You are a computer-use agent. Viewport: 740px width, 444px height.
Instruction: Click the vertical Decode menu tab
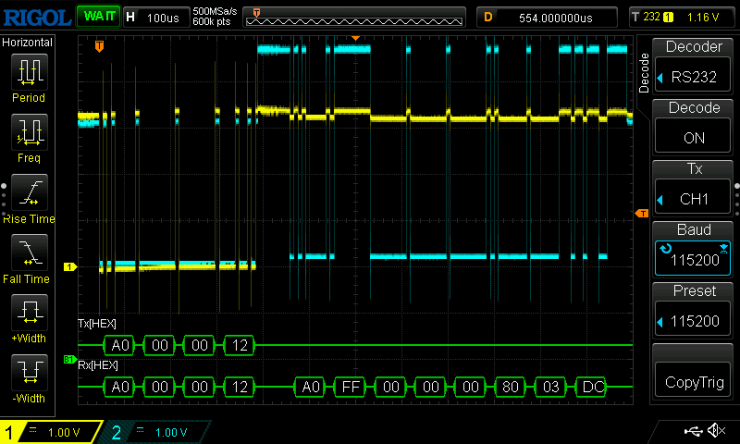pyautogui.click(x=644, y=73)
